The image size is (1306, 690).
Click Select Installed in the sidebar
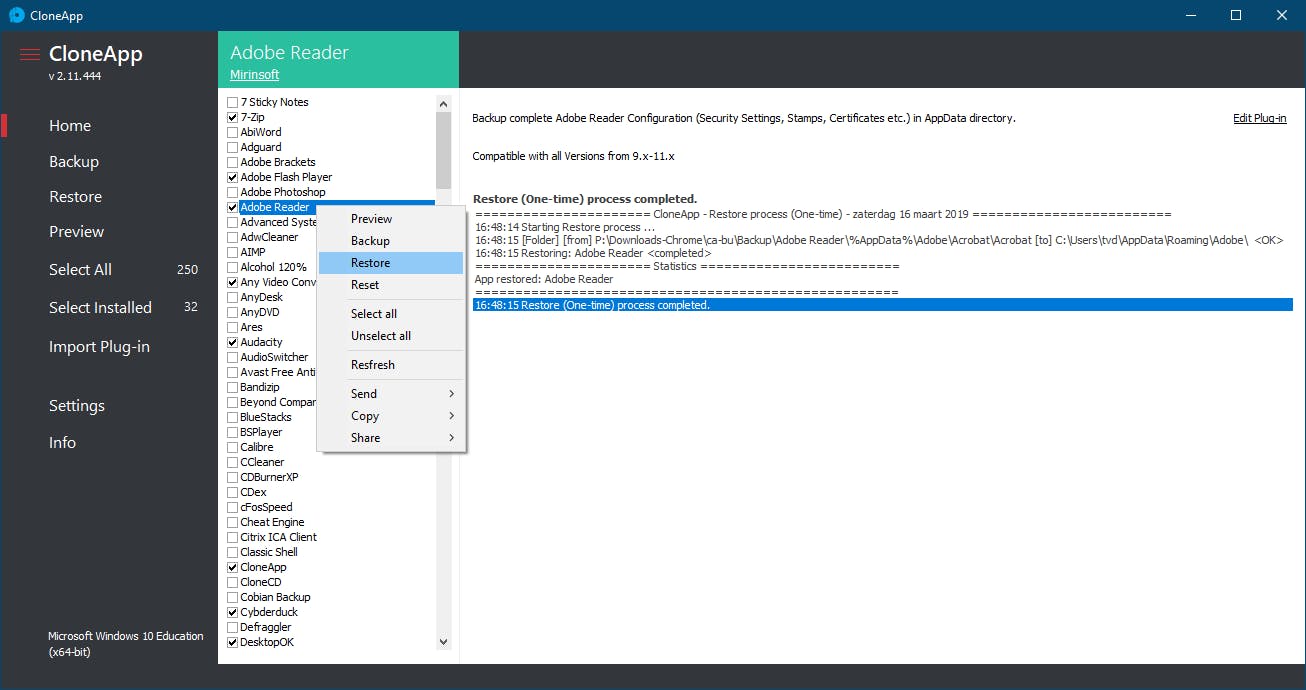click(x=101, y=308)
